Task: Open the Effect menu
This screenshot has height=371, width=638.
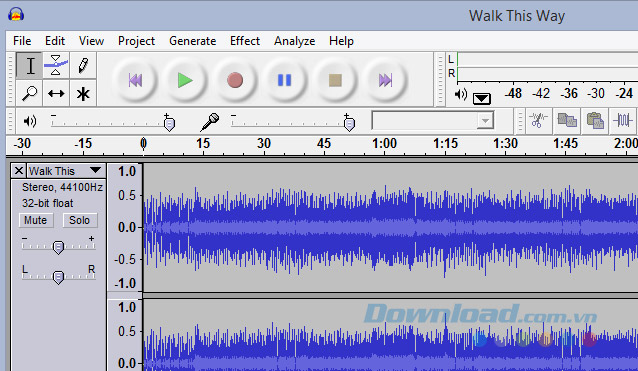Action: 245,41
